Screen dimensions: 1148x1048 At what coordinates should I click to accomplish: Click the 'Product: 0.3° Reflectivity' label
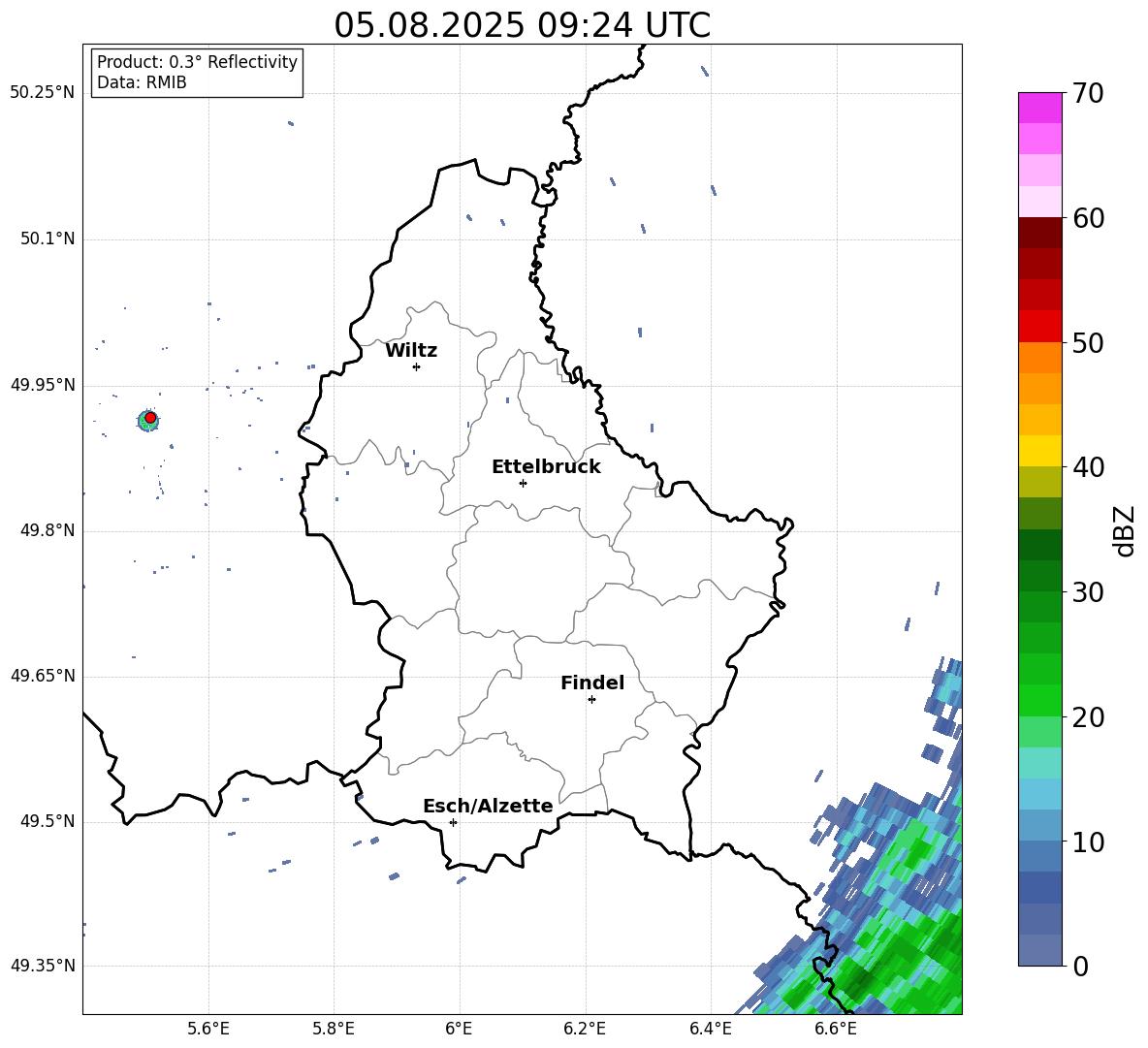(197, 61)
